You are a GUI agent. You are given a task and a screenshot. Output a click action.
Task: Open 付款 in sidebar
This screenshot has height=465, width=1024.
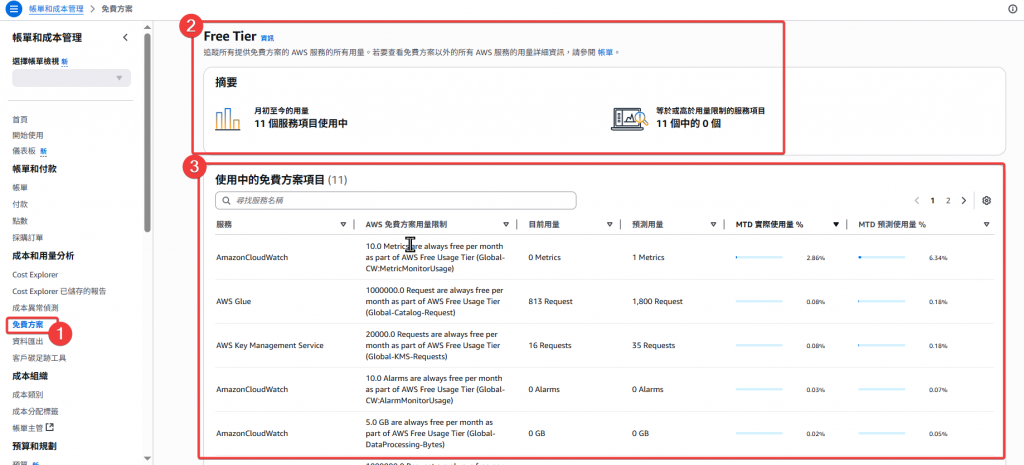pos(20,204)
